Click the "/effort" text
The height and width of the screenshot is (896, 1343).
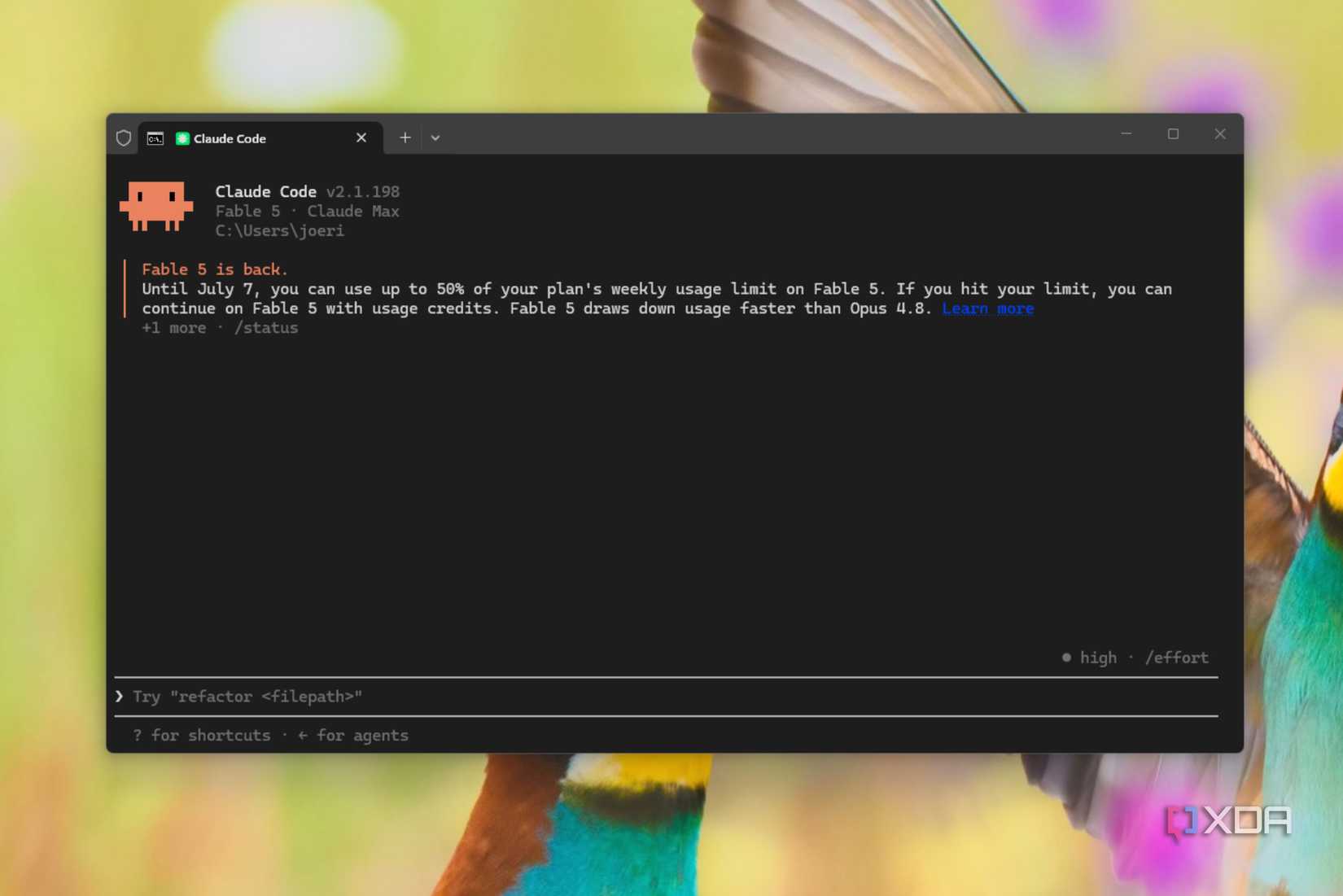click(x=1176, y=658)
